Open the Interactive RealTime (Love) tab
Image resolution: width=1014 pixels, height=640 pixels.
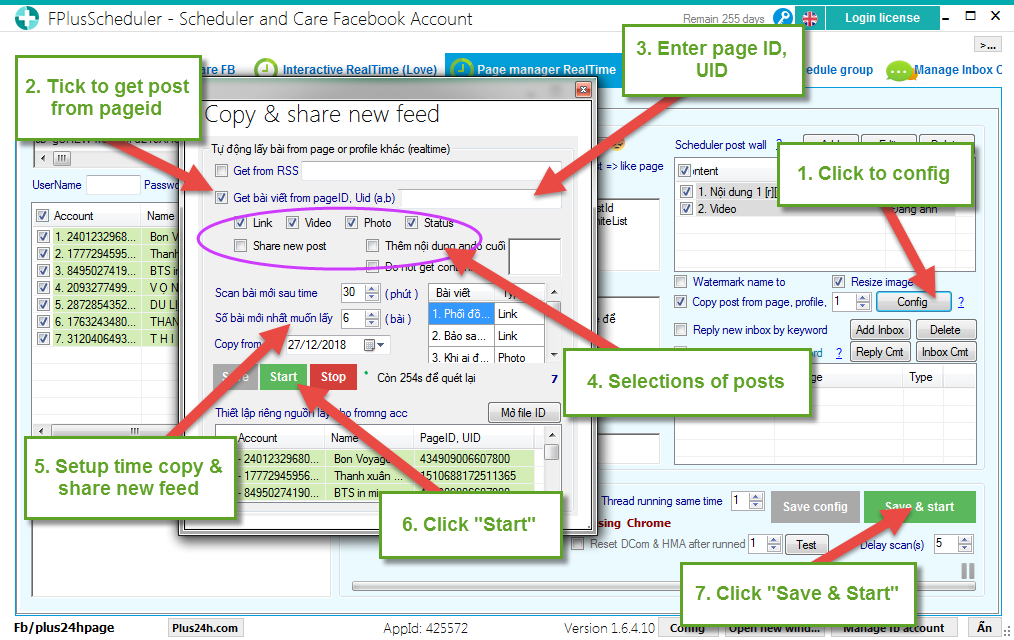(360, 70)
